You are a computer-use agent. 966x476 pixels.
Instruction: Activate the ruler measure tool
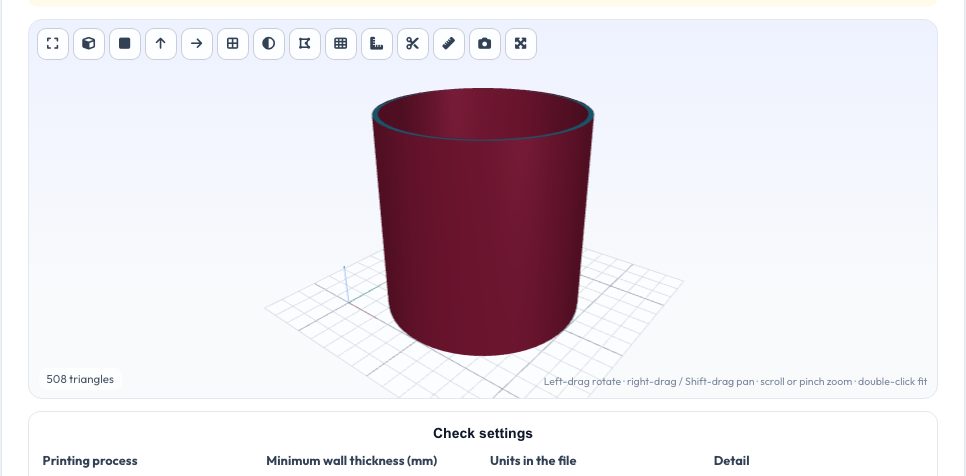click(449, 44)
